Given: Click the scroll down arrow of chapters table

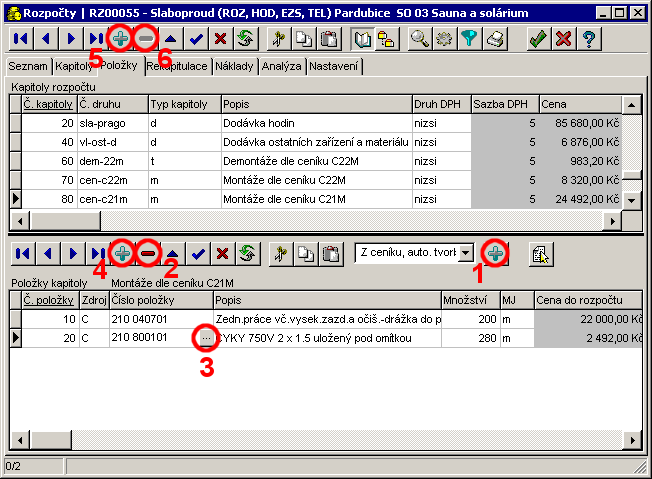Looking at the screenshot, I should 631,200.
